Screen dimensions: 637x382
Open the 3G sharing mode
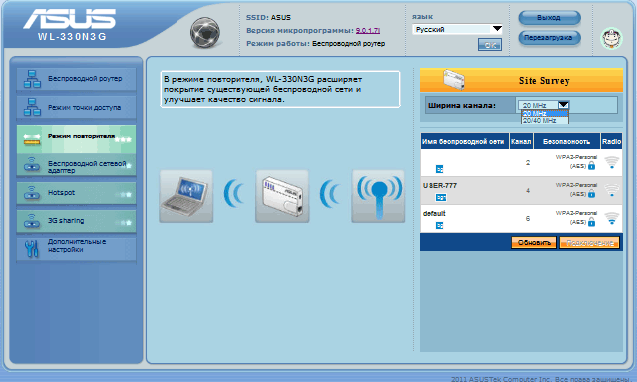pyautogui.click(x=76, y=221)
